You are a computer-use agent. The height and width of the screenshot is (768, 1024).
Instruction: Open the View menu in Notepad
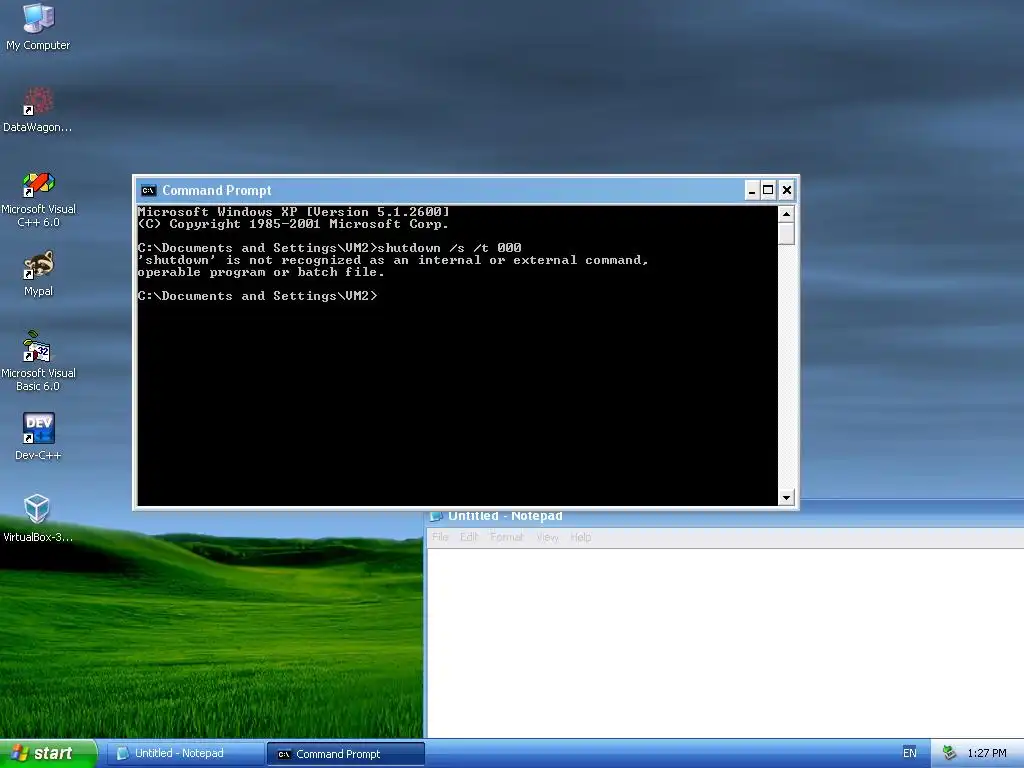tap(547, 537)
